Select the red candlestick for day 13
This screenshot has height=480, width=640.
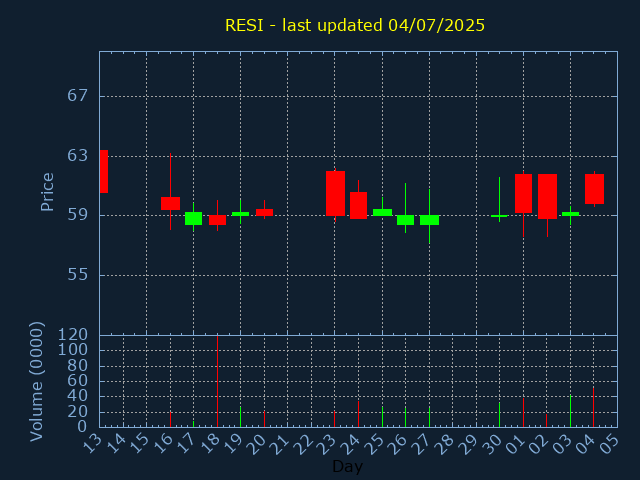point(104,171)
